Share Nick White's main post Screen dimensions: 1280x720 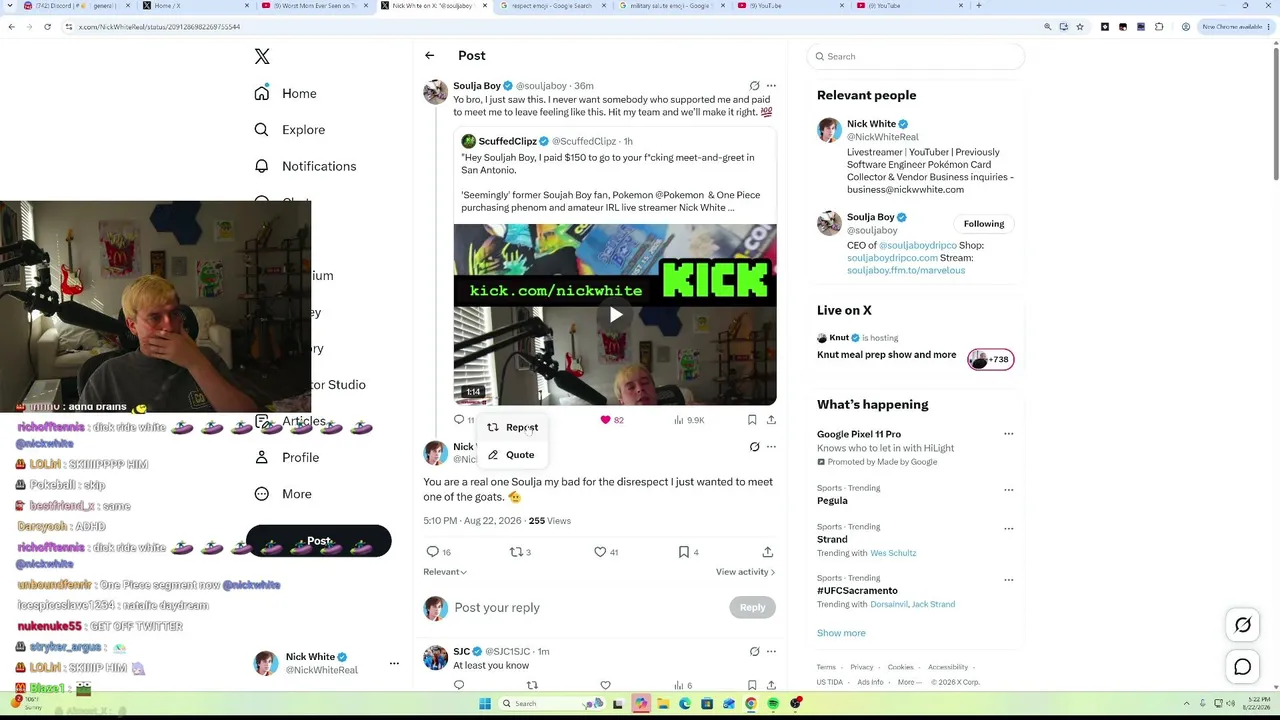(x=767, y=552)
